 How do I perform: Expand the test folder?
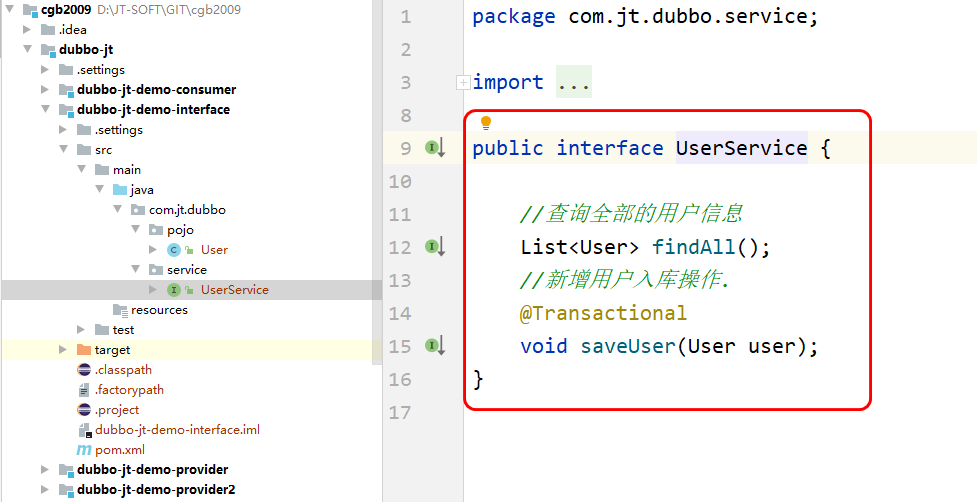(81, 329)
